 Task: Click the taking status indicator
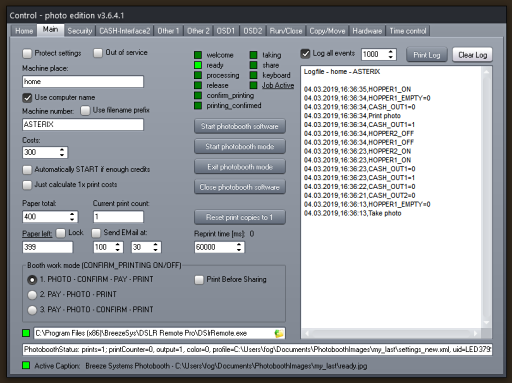pos(254,55)
